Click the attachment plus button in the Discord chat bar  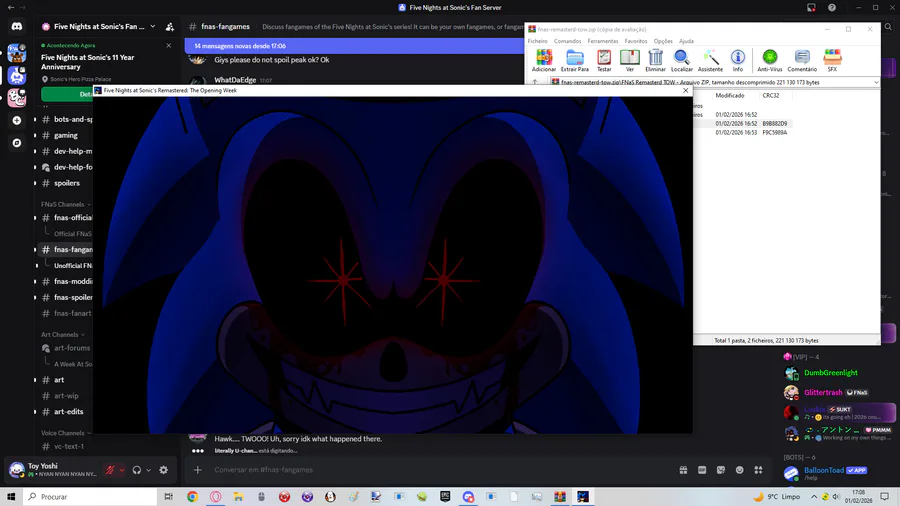click(x=197, y=470)
